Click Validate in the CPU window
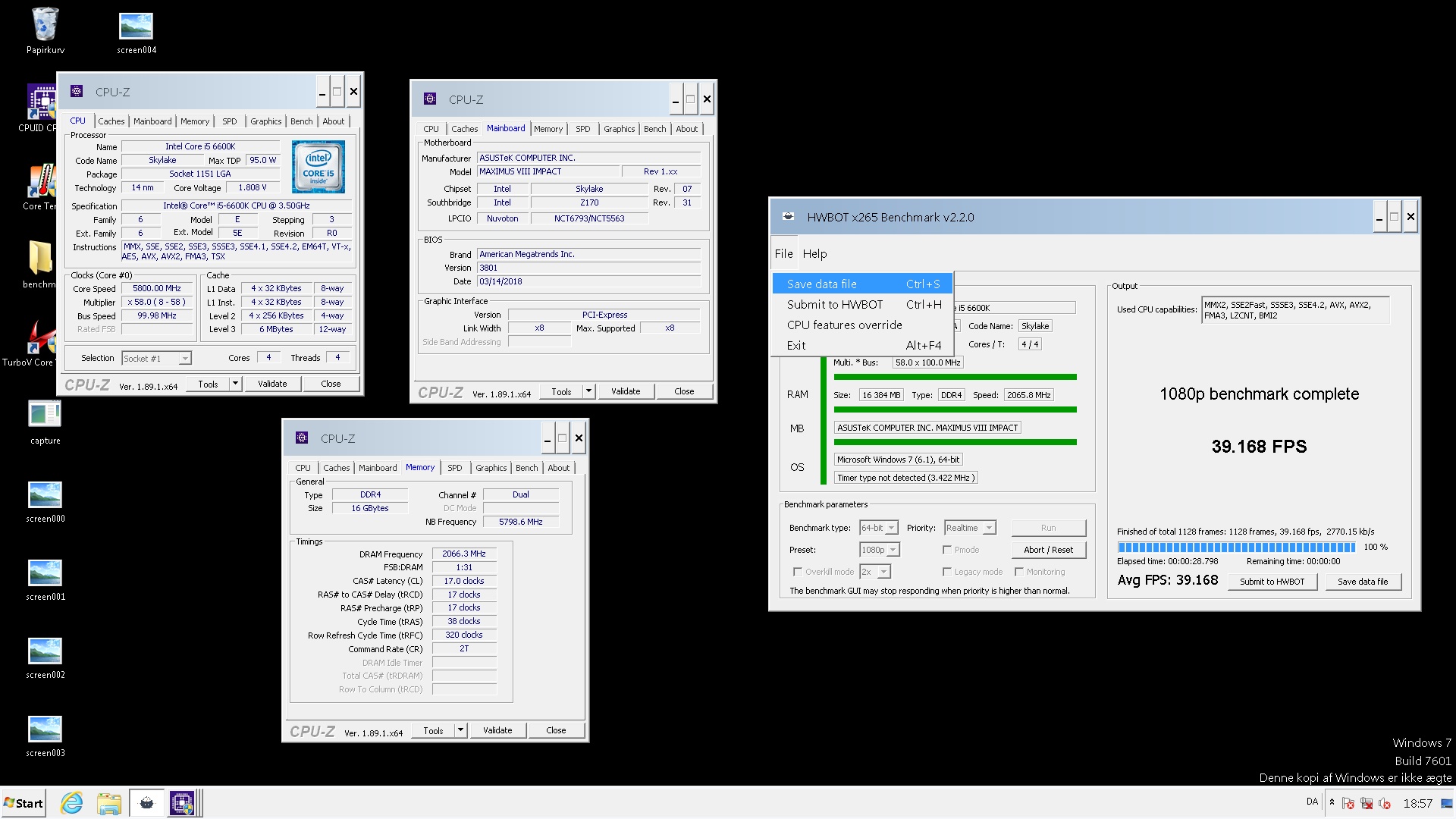 272,384
